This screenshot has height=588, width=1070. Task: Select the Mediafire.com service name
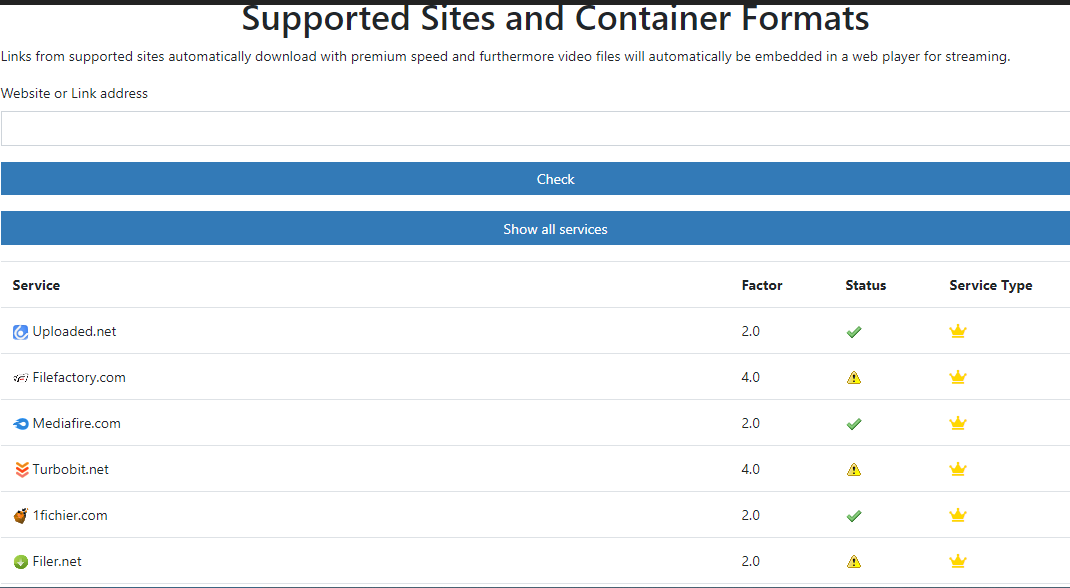click(x=76, y=424)
